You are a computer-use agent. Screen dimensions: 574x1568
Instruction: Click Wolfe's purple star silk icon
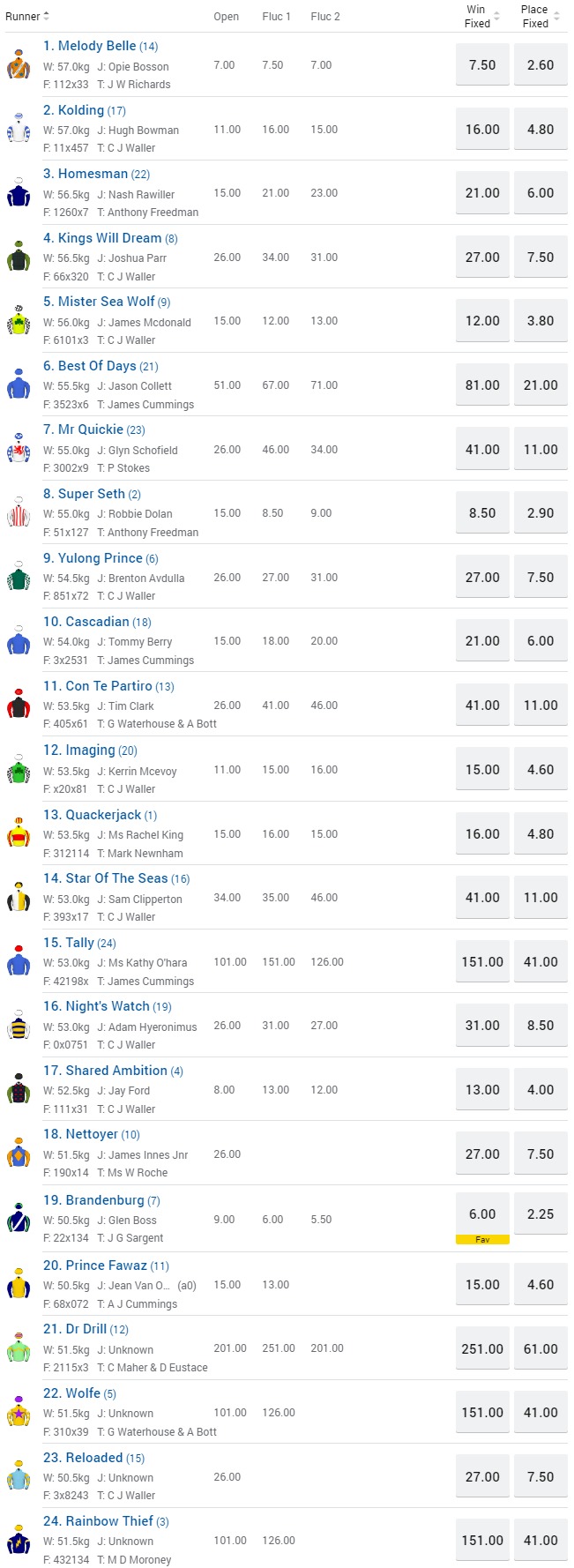pyautogui.click(x=19, y=1412)
